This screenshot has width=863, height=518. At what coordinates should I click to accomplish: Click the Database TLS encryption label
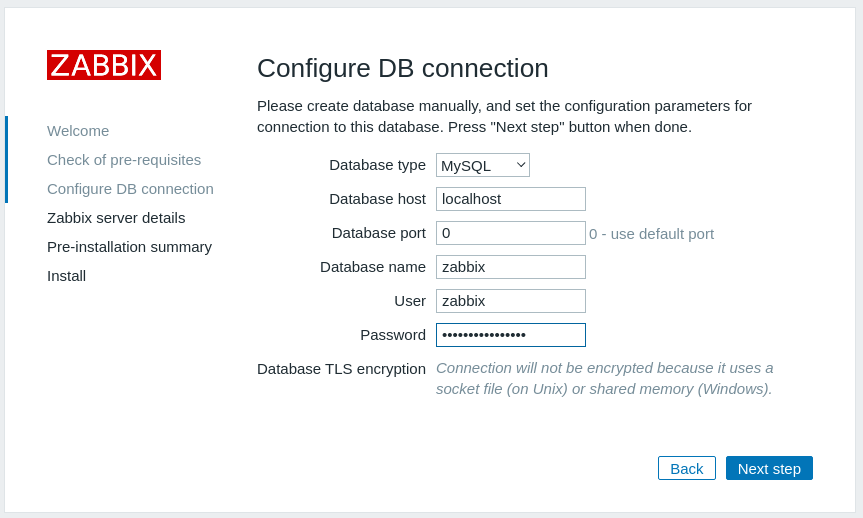[341, 369]
